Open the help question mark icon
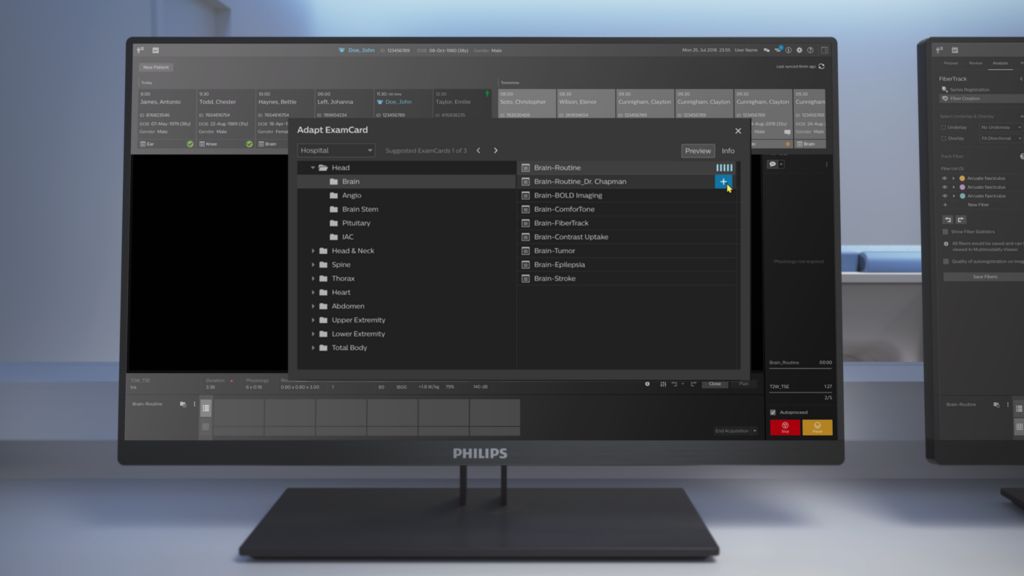 [810, 50]
